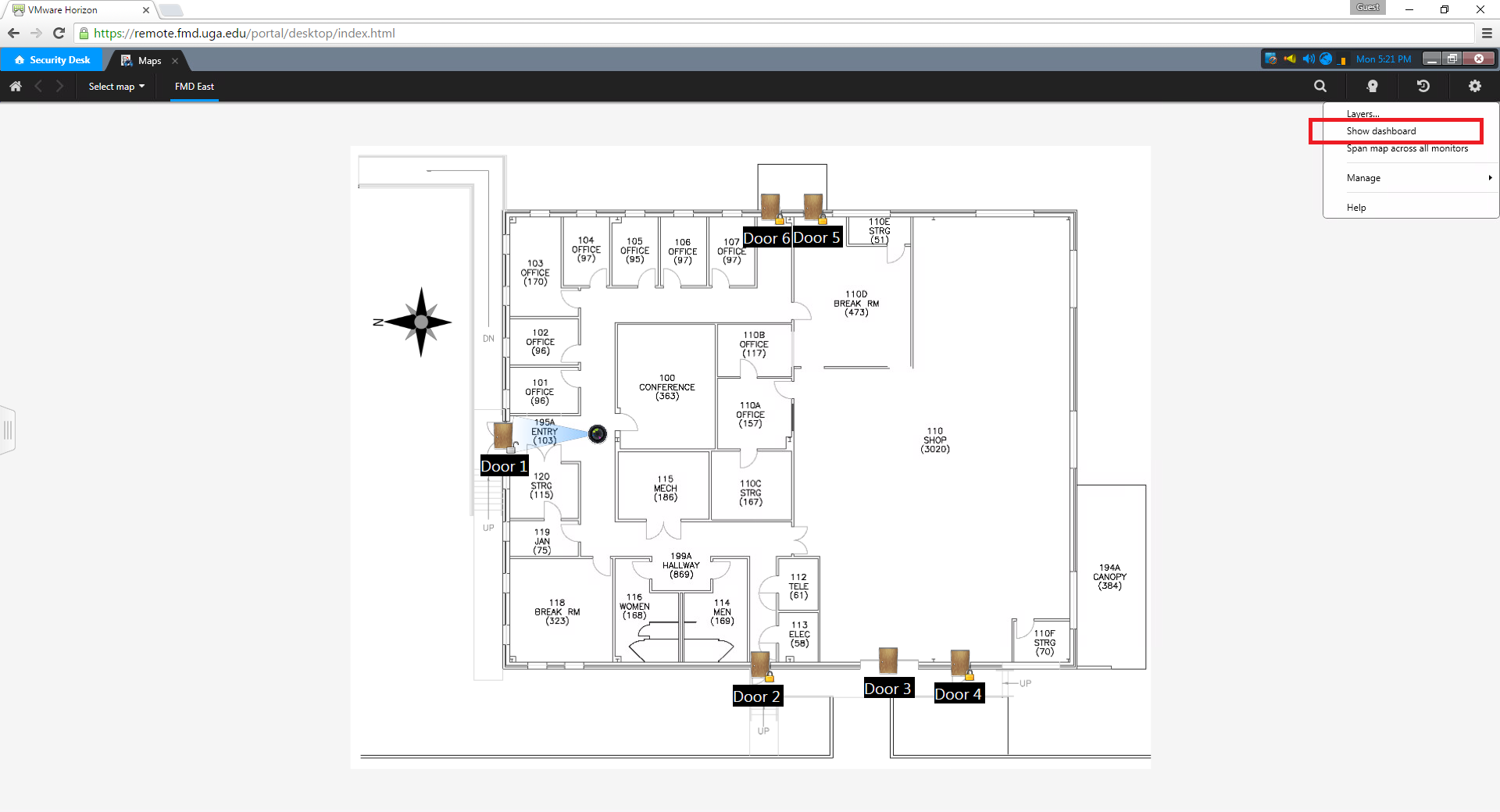Click the Door 6 icon at top of map
This screenshot has width=1500, height=812.
[770, 208]
